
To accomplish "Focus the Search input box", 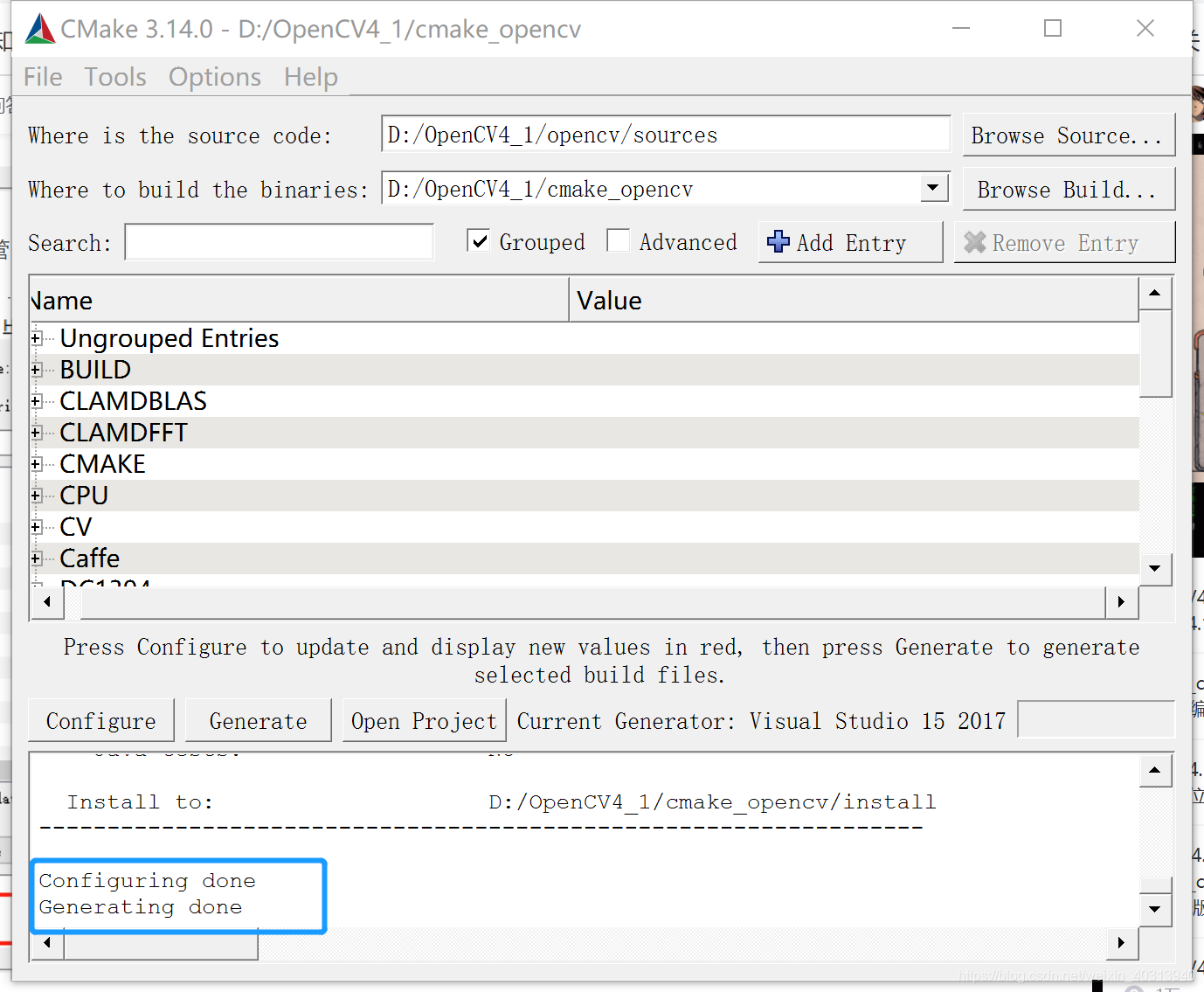I will click(x=280, y=242).
